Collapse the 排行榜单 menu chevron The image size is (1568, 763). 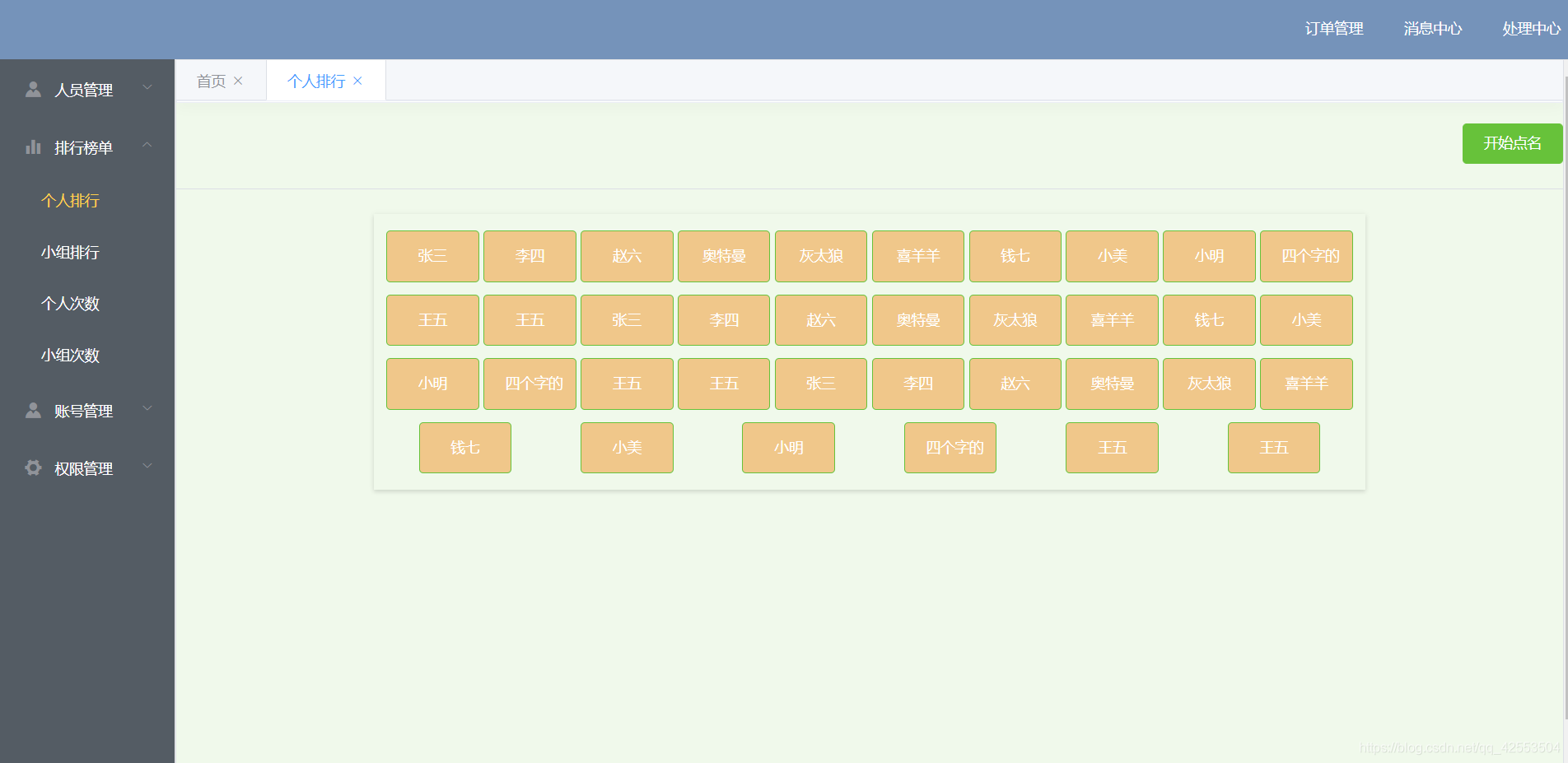tap(147, 145)
